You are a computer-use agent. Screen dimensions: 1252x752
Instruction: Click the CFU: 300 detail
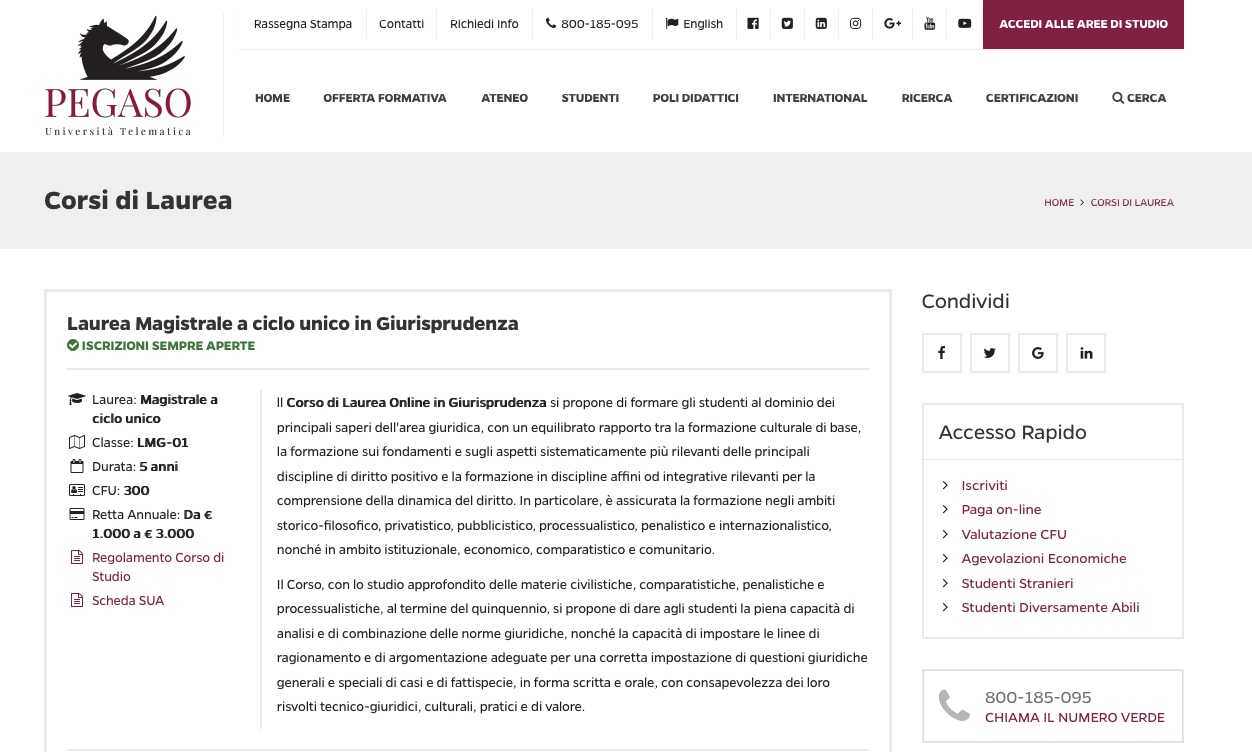click(x=121, y=491)
